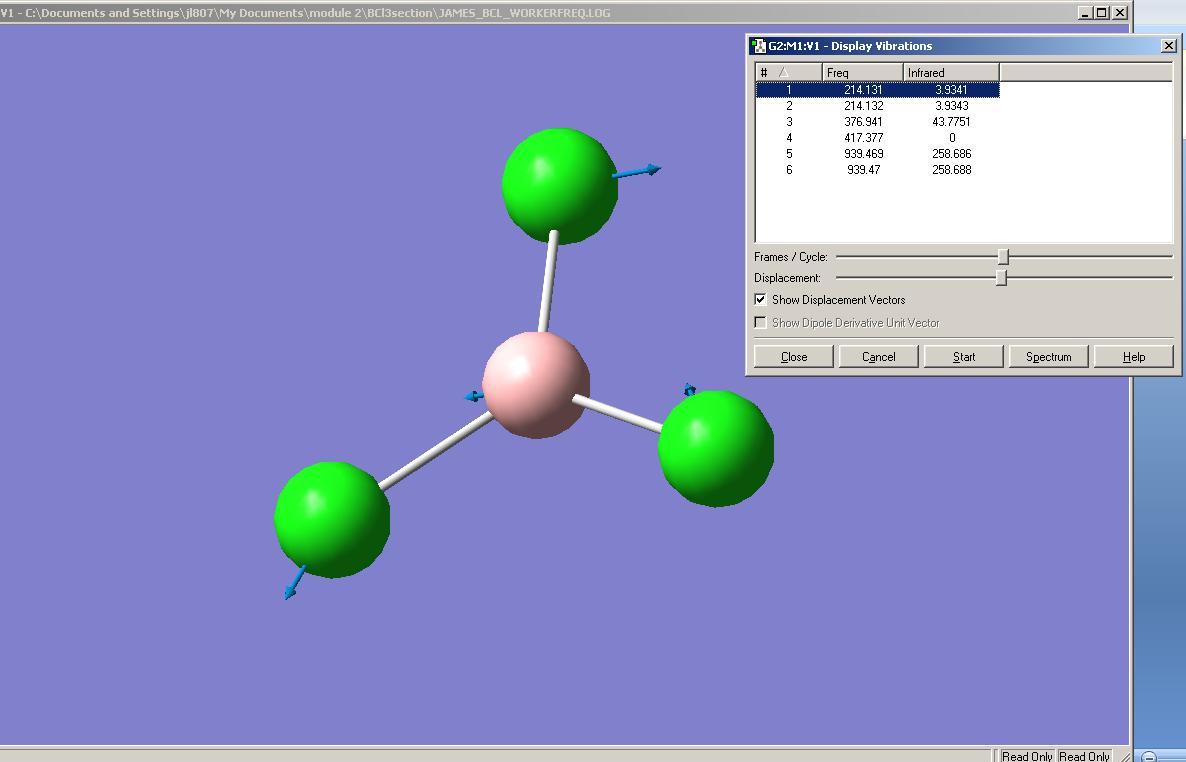Image resolution: width=1186 pixels, height=762 pixels.
Task: Sort by the Infrared column header
Action: pos(952,73)
